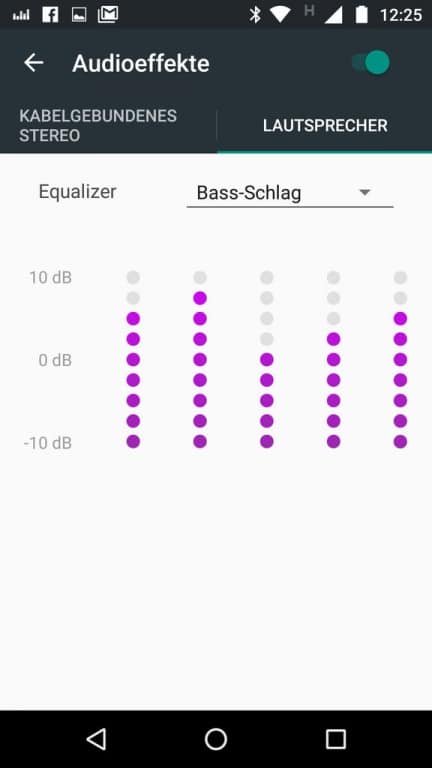Image resolution: width=432 pixels, height=768 pixels.
Task: Open recent apps with the square button
Action: click(336, 739)
